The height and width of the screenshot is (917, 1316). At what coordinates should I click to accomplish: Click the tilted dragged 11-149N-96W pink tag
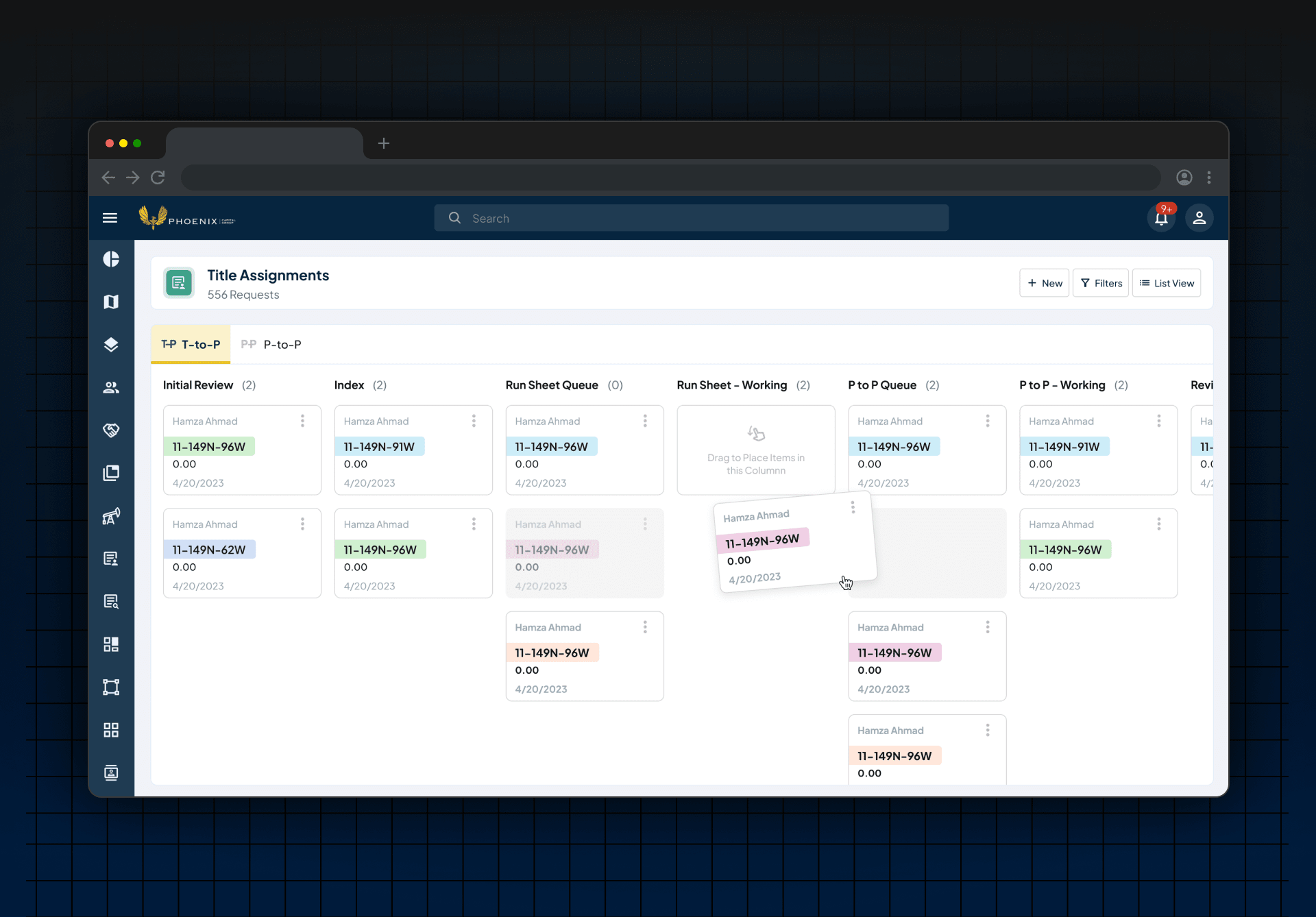(762, 541)
